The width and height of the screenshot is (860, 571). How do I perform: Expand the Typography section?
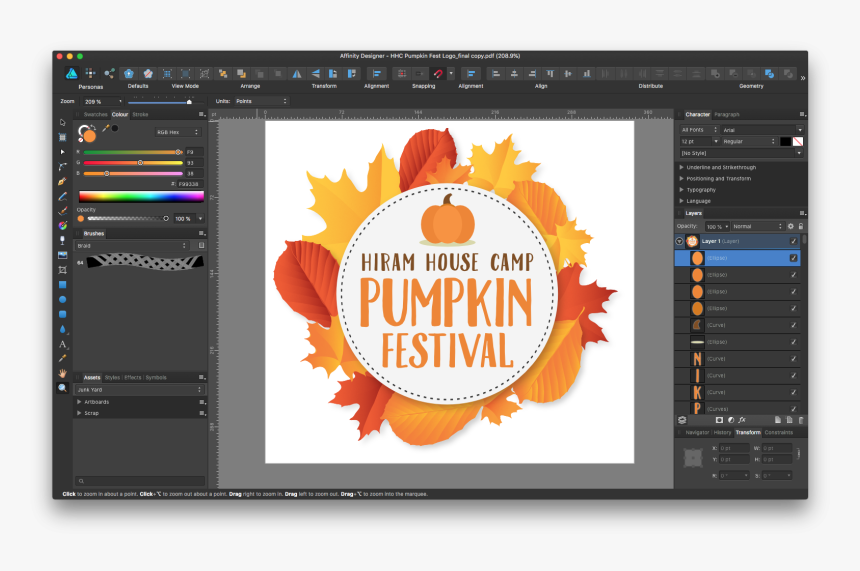(682, 190)
